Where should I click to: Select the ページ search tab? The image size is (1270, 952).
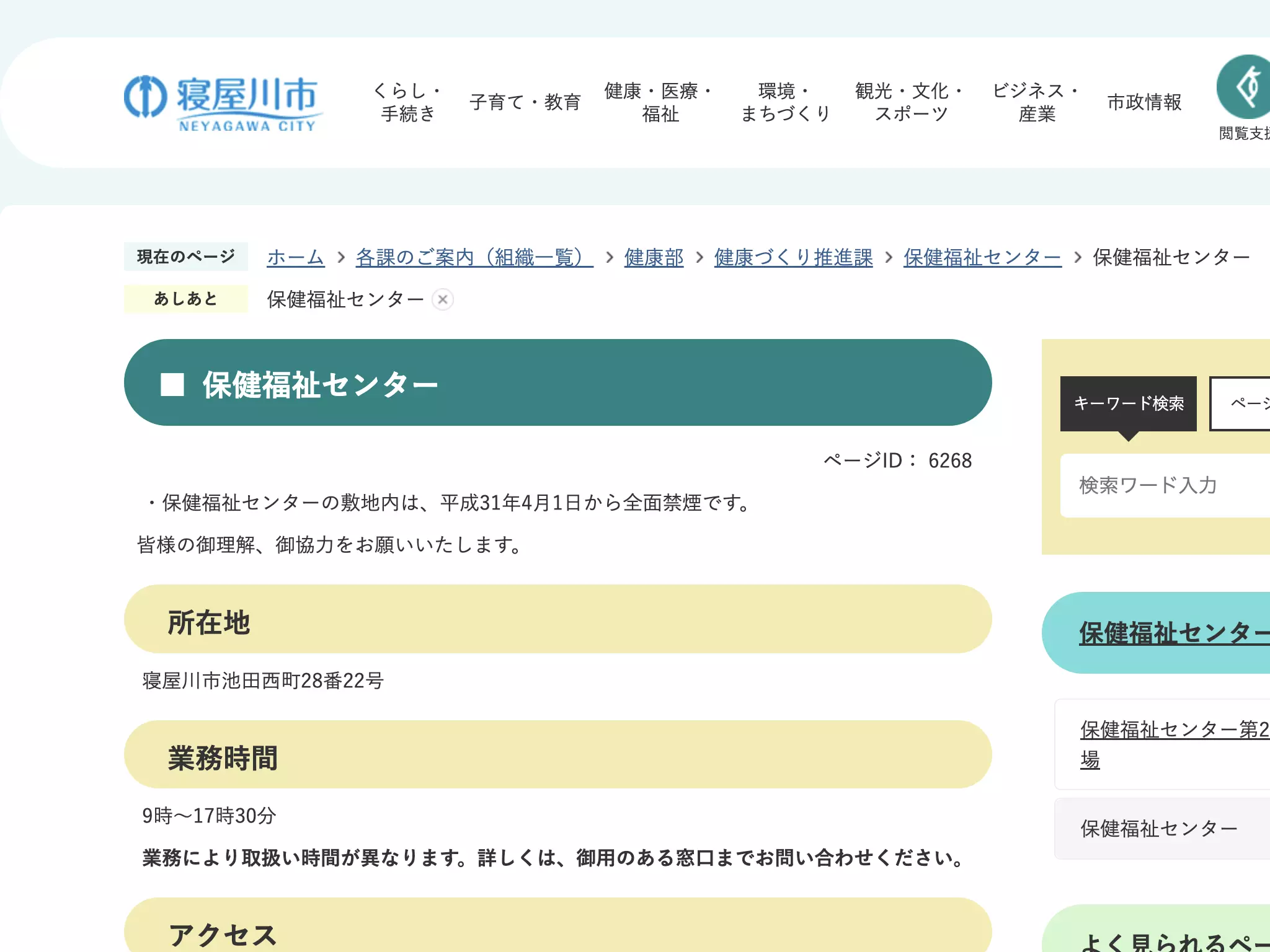click(1240, 403)
